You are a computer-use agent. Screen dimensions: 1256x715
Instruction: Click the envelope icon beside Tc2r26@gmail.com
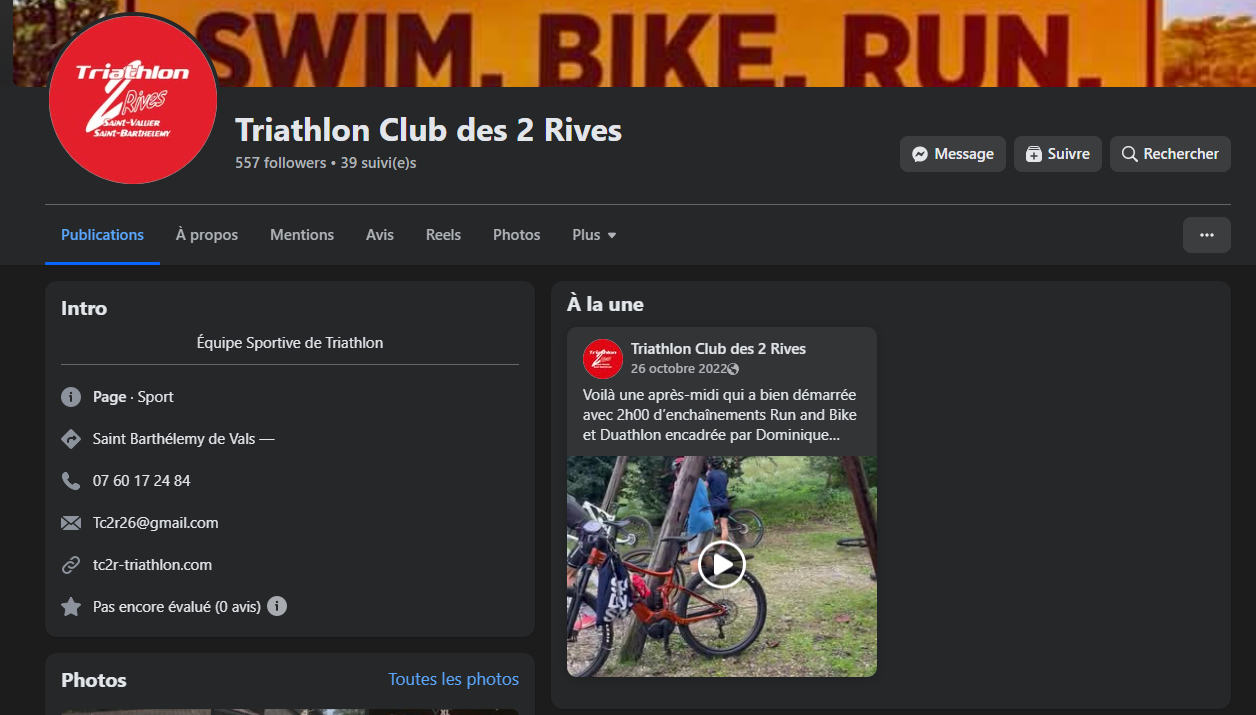pos(71,523)
